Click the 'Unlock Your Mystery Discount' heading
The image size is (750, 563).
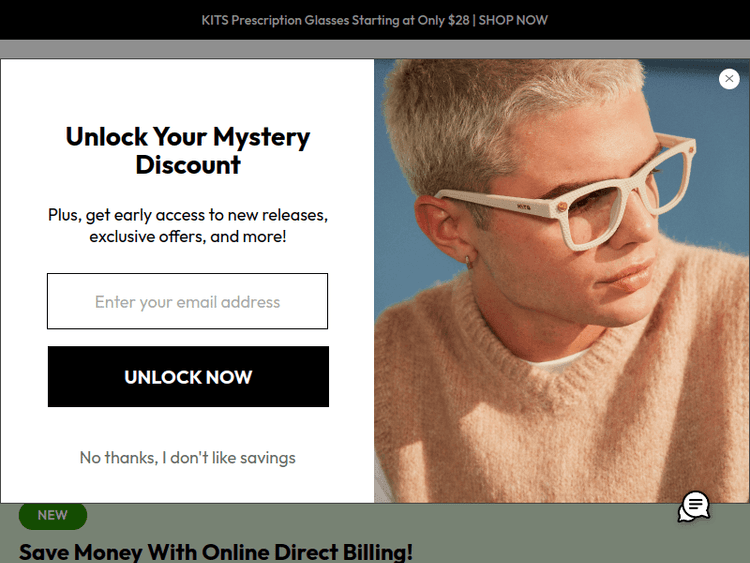coord(188,151)
